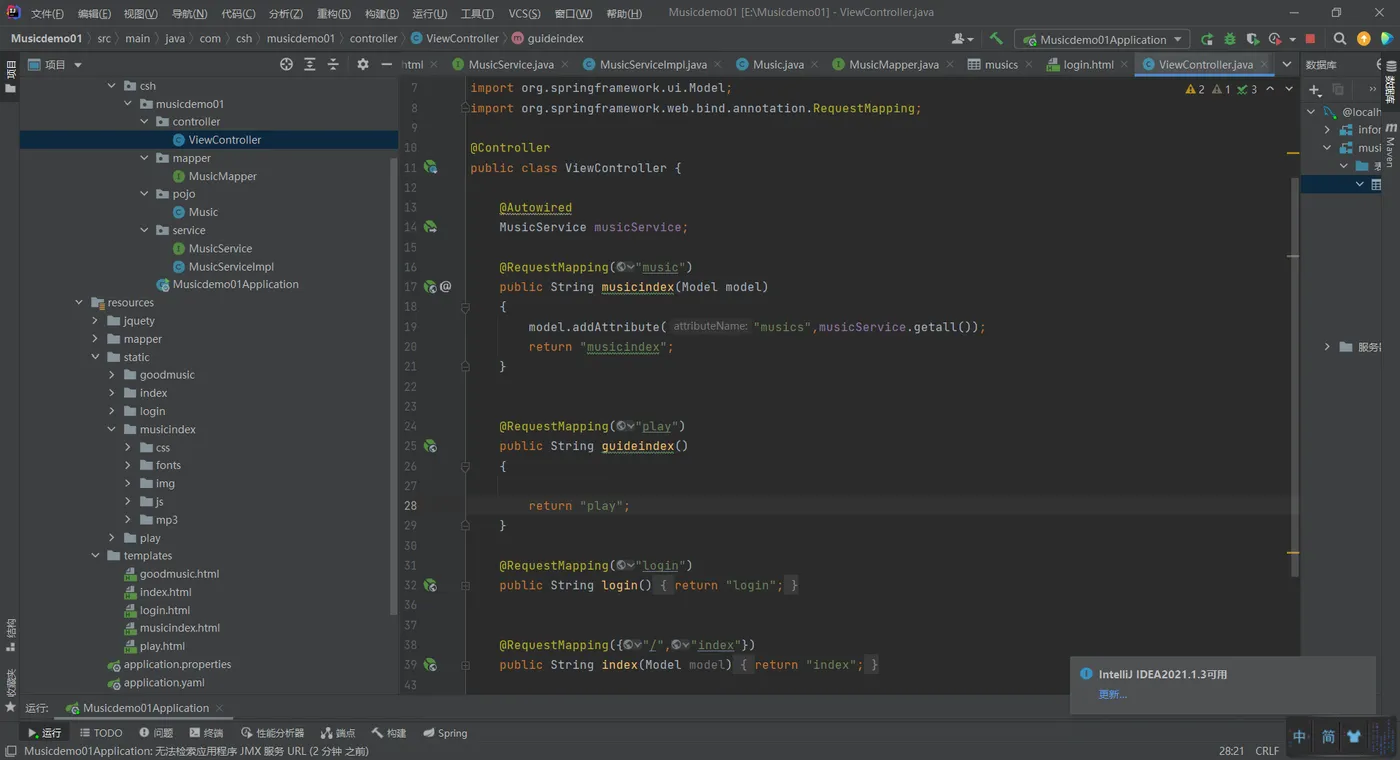The height and width of the screenshot is (760, 1400).
Task: Click the profiler run icon
Action: pyautogui.click(x=1276, y=39)
